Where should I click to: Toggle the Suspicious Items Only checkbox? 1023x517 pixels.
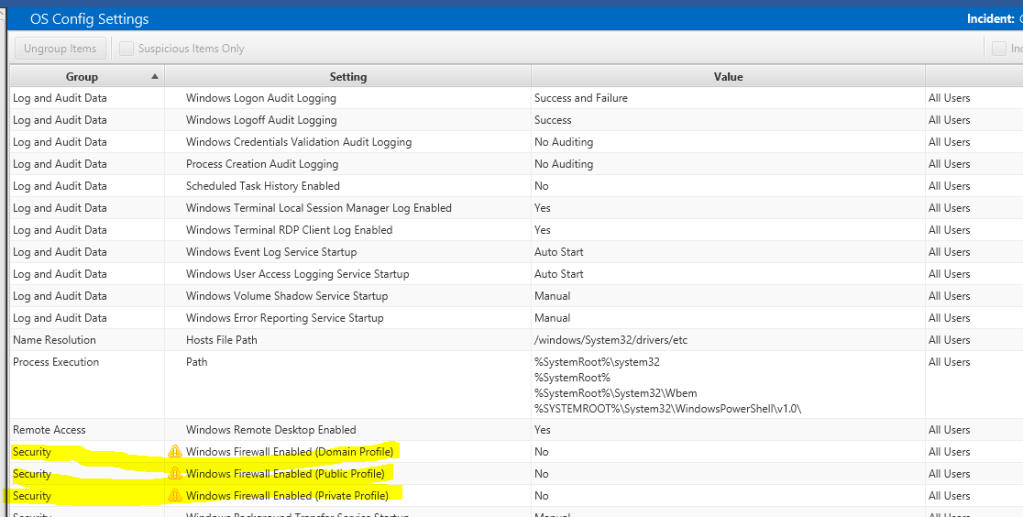[127, 49]
